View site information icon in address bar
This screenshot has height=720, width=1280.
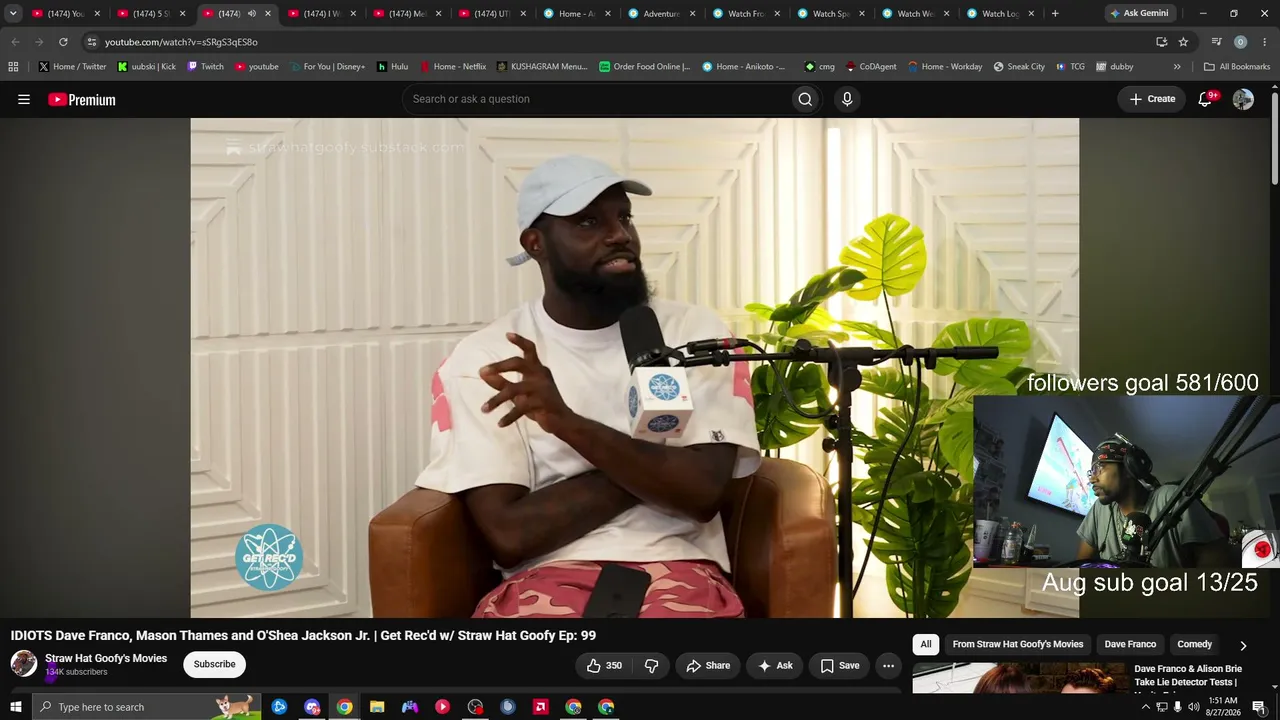click(92, 42)
